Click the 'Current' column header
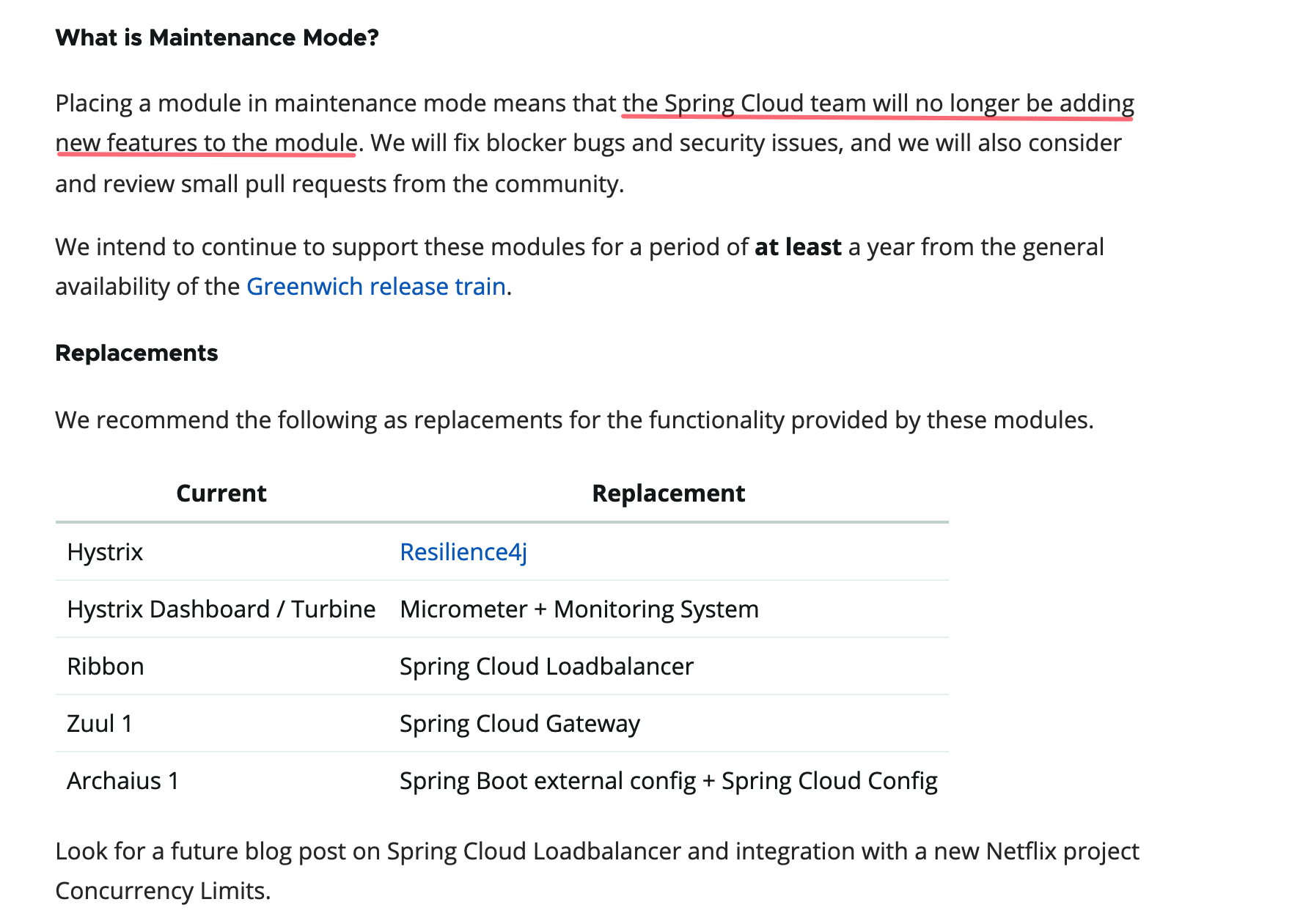 (221, 494)
